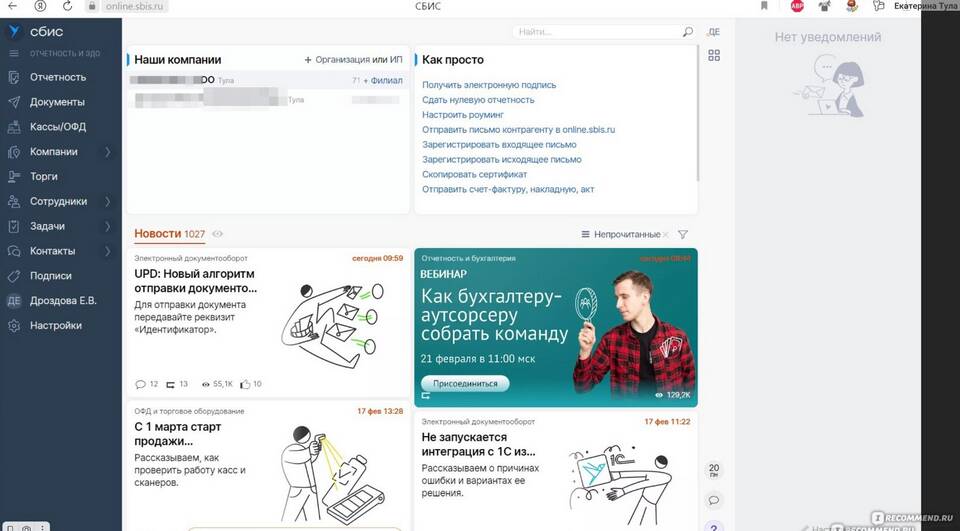Click the Yandex Я browser button

pyautogui.click(x=40, y=6)
